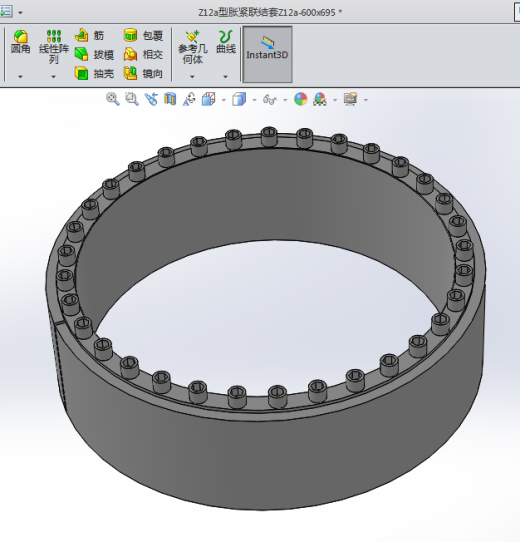520x542 pixels.
Task: Open the Curves (曲线) tool
Action: point(226,42)
